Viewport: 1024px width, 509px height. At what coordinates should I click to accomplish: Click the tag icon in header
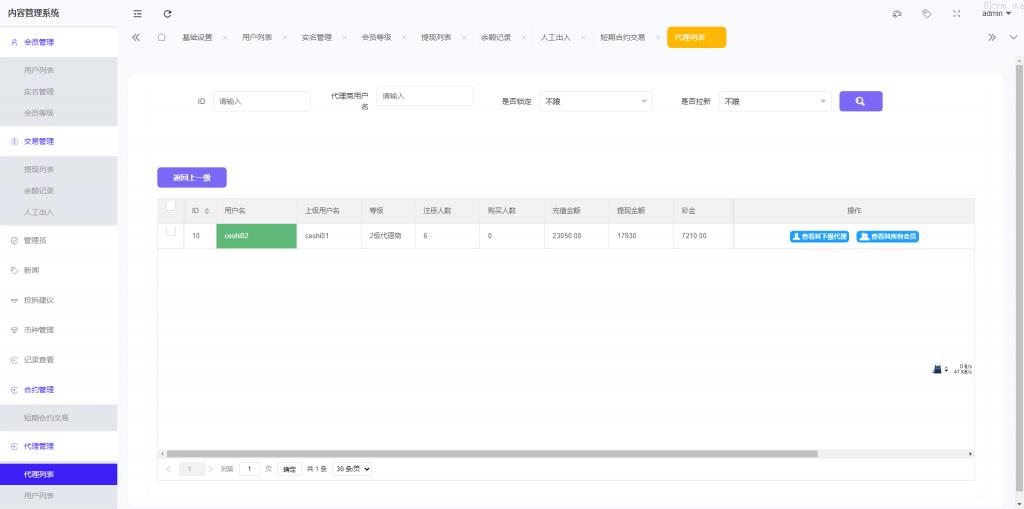click(927, 13)
